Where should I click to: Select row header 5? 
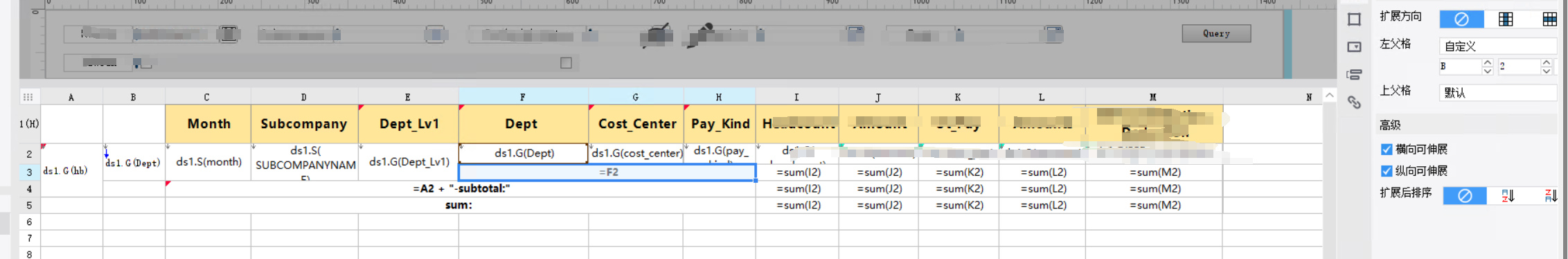point(30,206)
